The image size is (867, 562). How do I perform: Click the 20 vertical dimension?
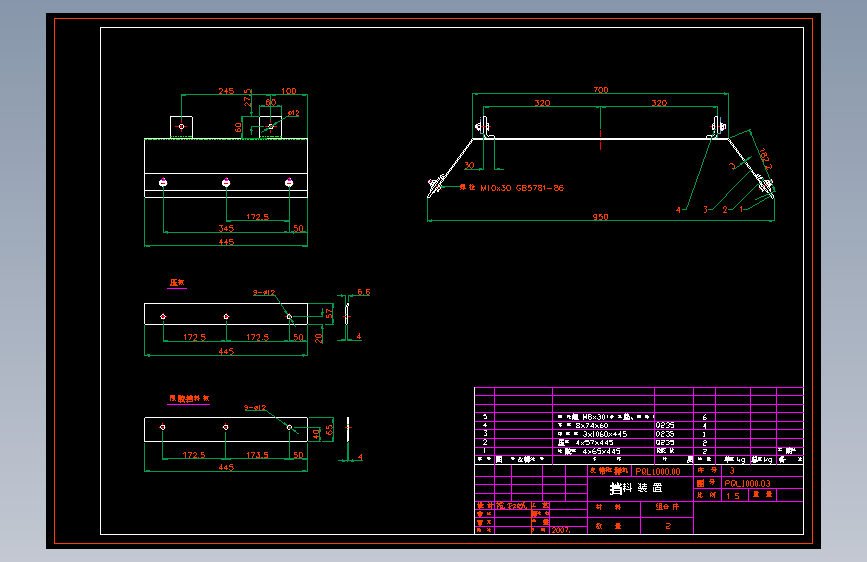click(318, 338)
